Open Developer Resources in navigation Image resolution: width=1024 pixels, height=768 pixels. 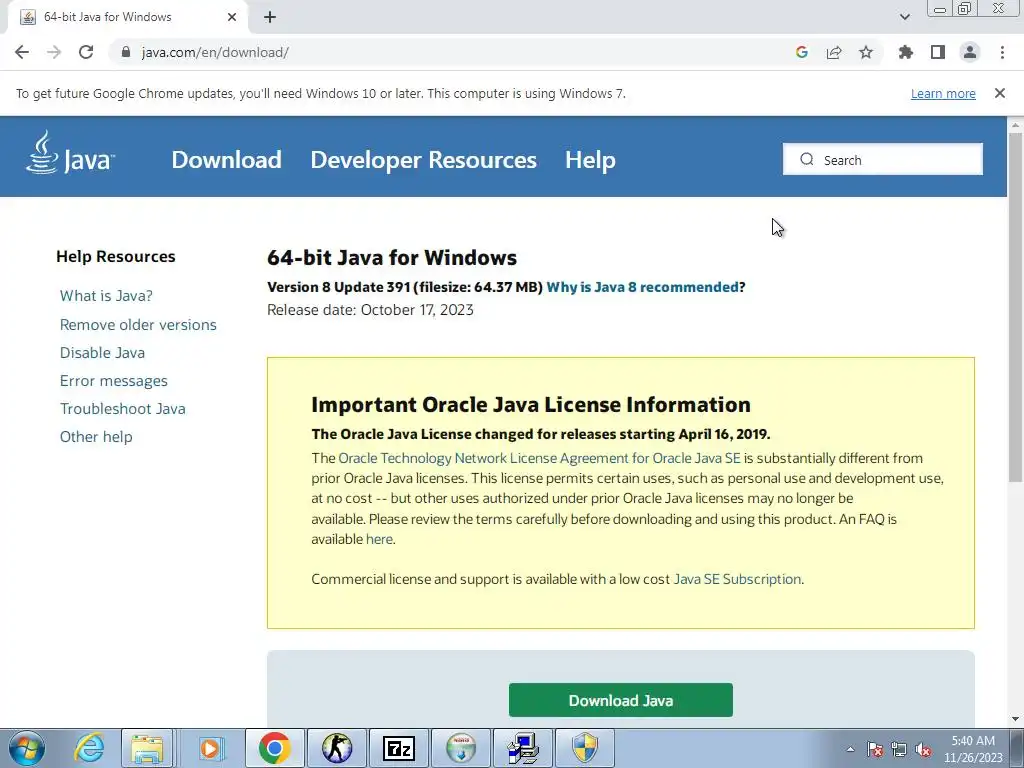(x=423, y=159)
